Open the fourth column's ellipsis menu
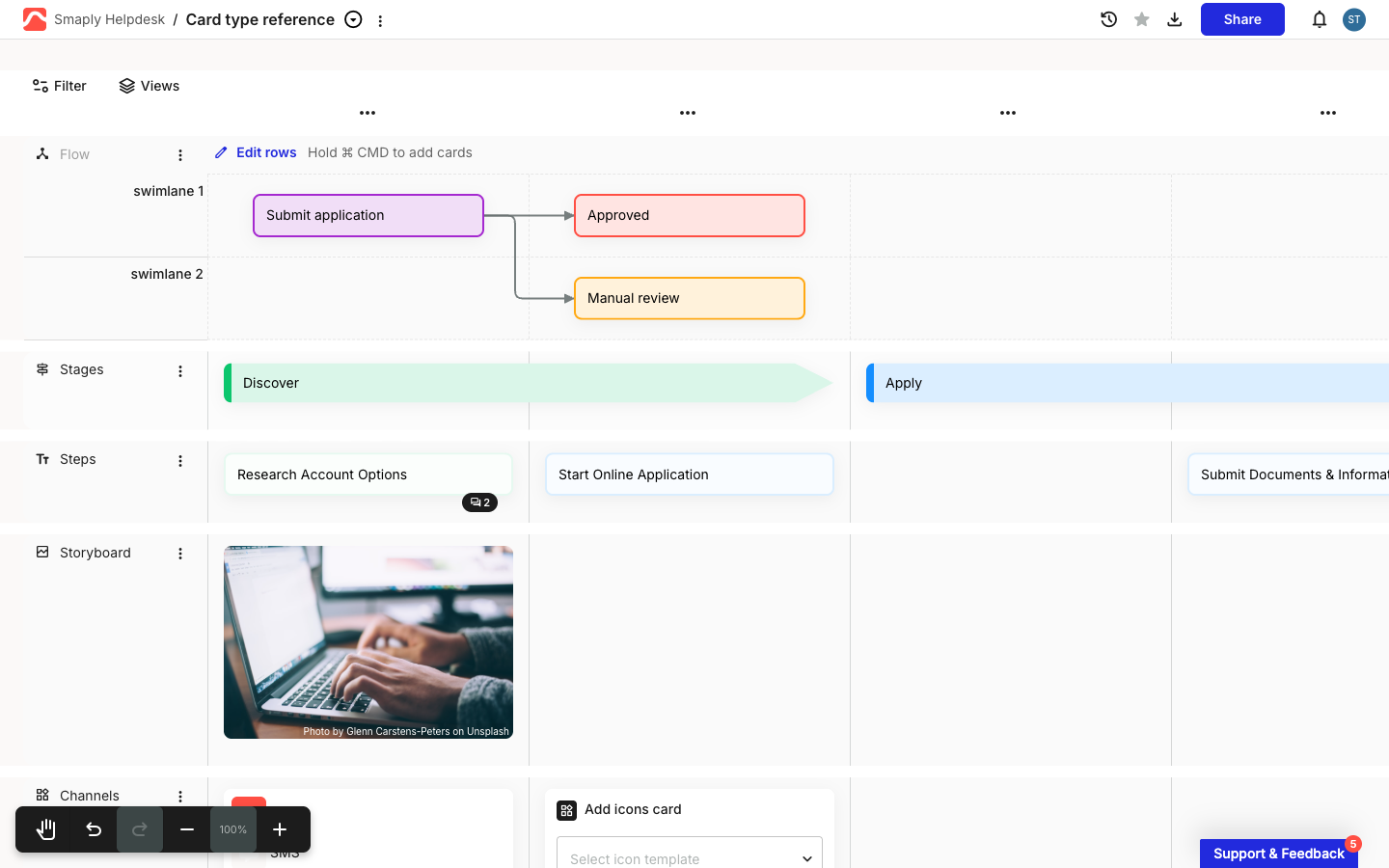This screenshot has height=868, width=1389. (1328, 113)
